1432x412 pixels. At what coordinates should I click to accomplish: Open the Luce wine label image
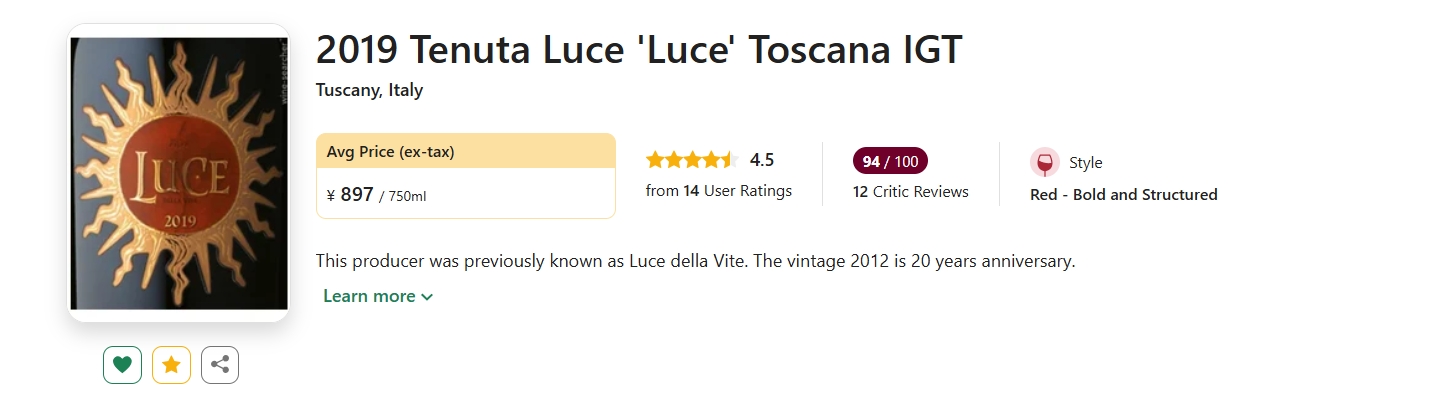[x=178, y=173]
